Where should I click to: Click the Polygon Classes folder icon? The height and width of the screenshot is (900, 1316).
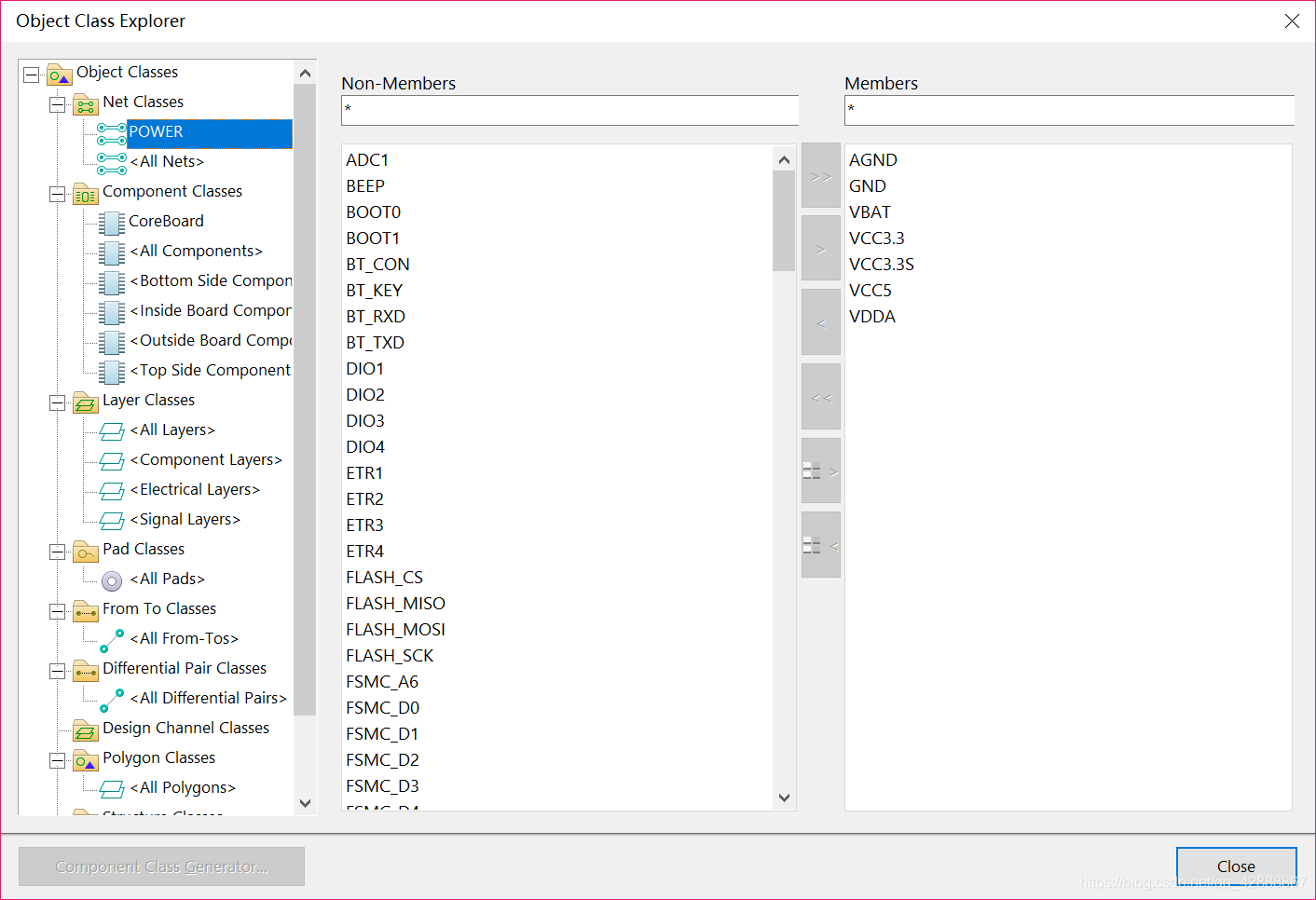(x=85, y=760)
